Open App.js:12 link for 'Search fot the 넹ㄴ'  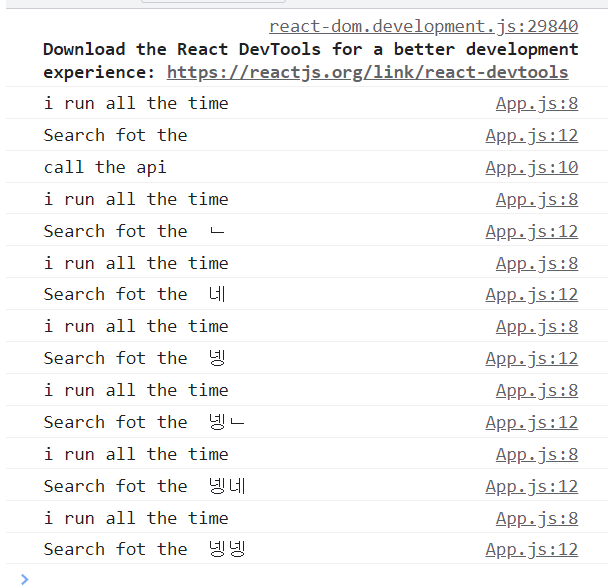click(532, 422)
